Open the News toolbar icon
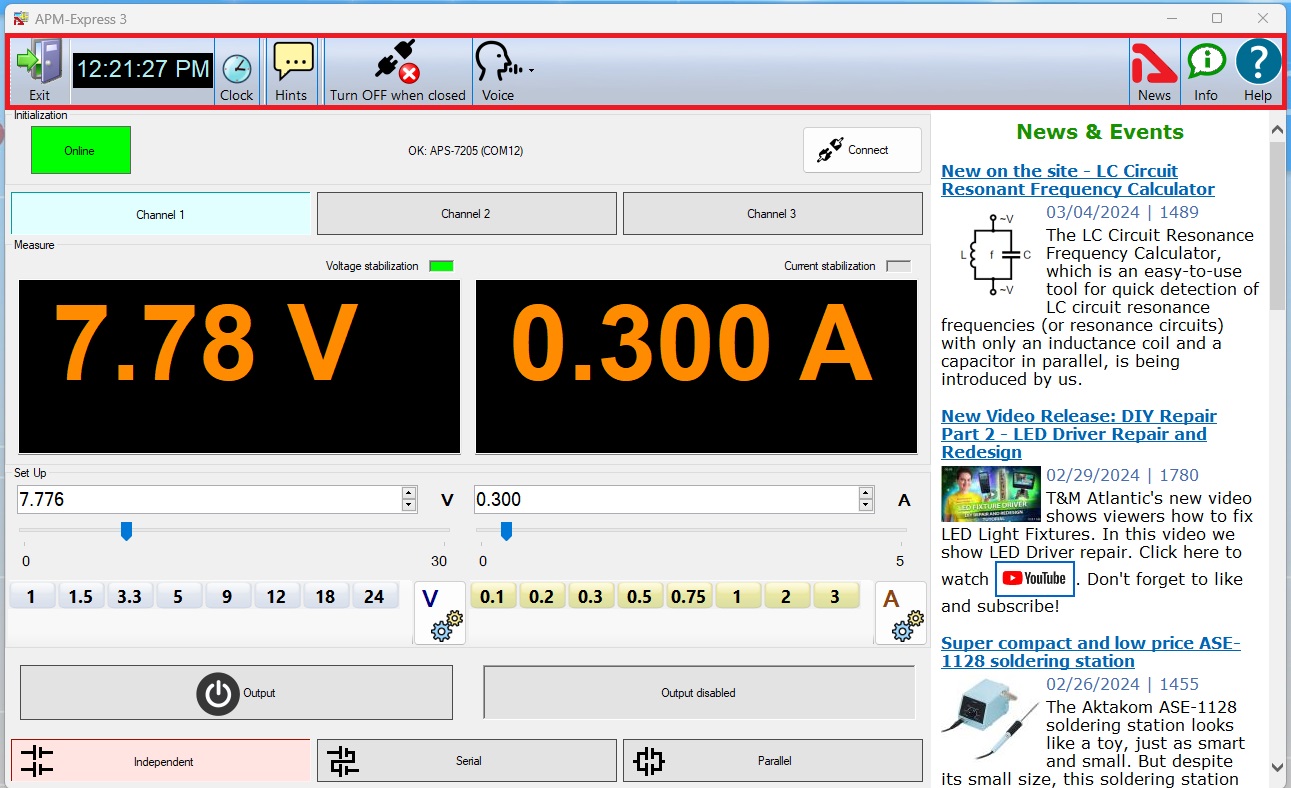 click(x=1153, y=64)
